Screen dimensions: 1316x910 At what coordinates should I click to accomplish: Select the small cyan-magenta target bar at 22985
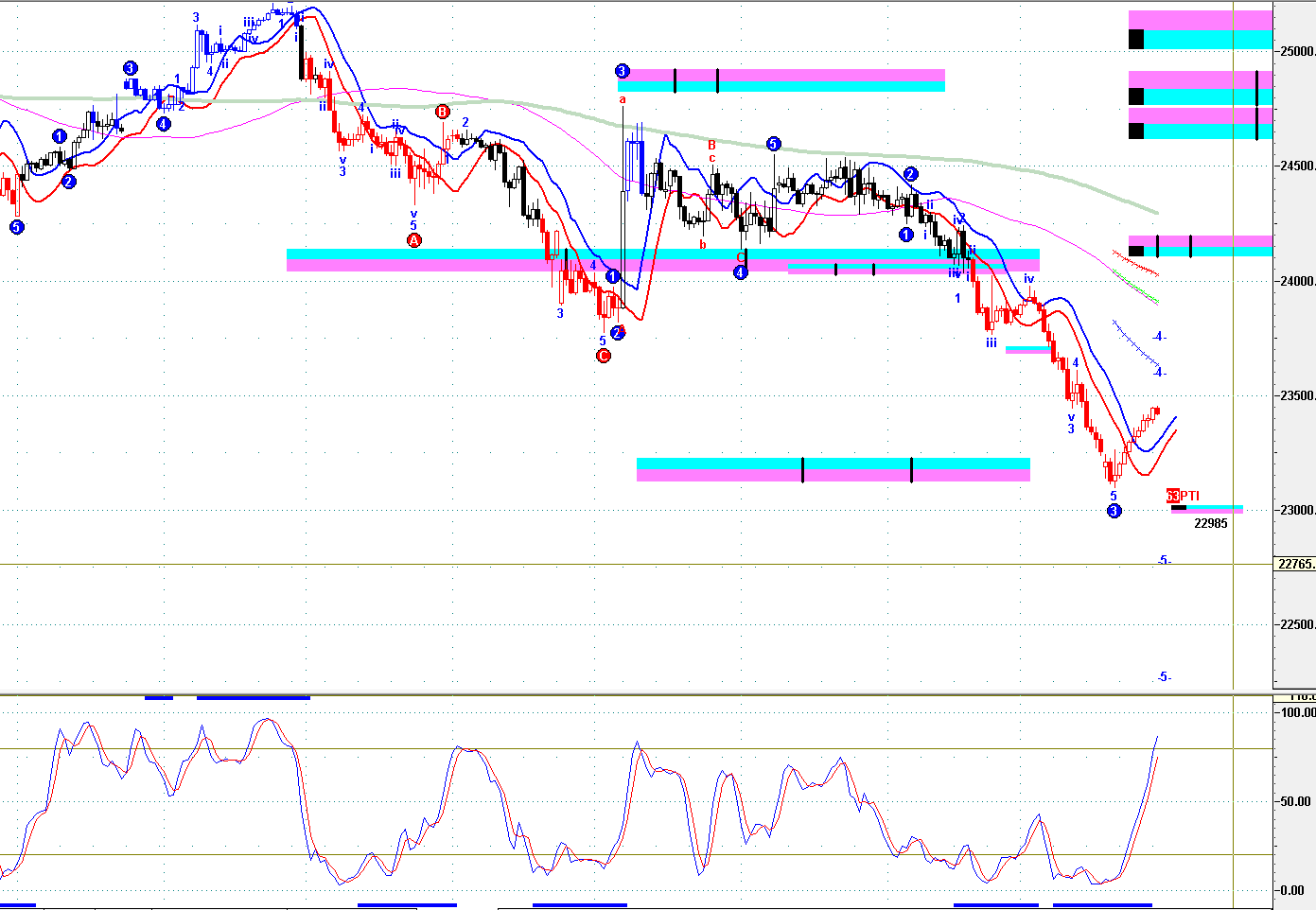pos(1207,509)
